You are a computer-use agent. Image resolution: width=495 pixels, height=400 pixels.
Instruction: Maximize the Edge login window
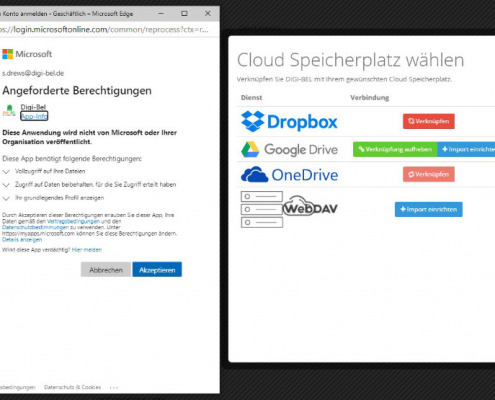point(184,14)
